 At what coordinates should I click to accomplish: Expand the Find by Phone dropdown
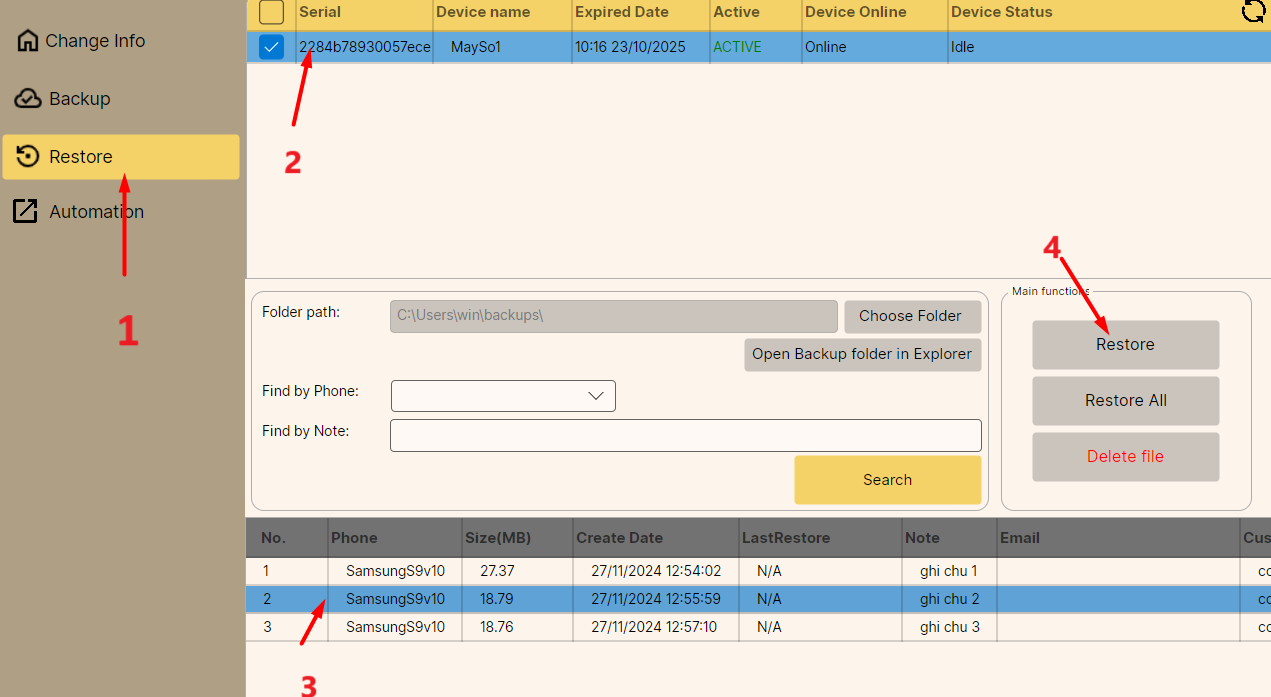pyautogui.click(x=596, y=396)
